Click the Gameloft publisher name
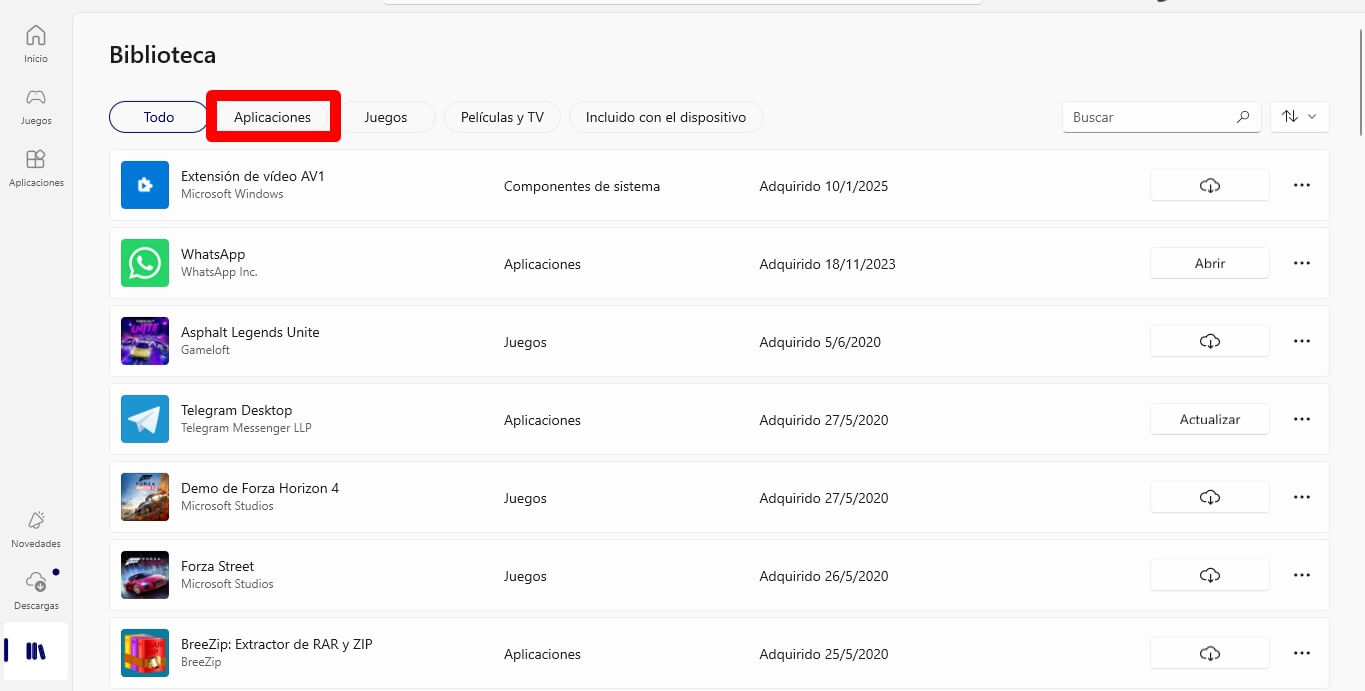The height and width of the screenshot is (691, 1365). [205, 350]
